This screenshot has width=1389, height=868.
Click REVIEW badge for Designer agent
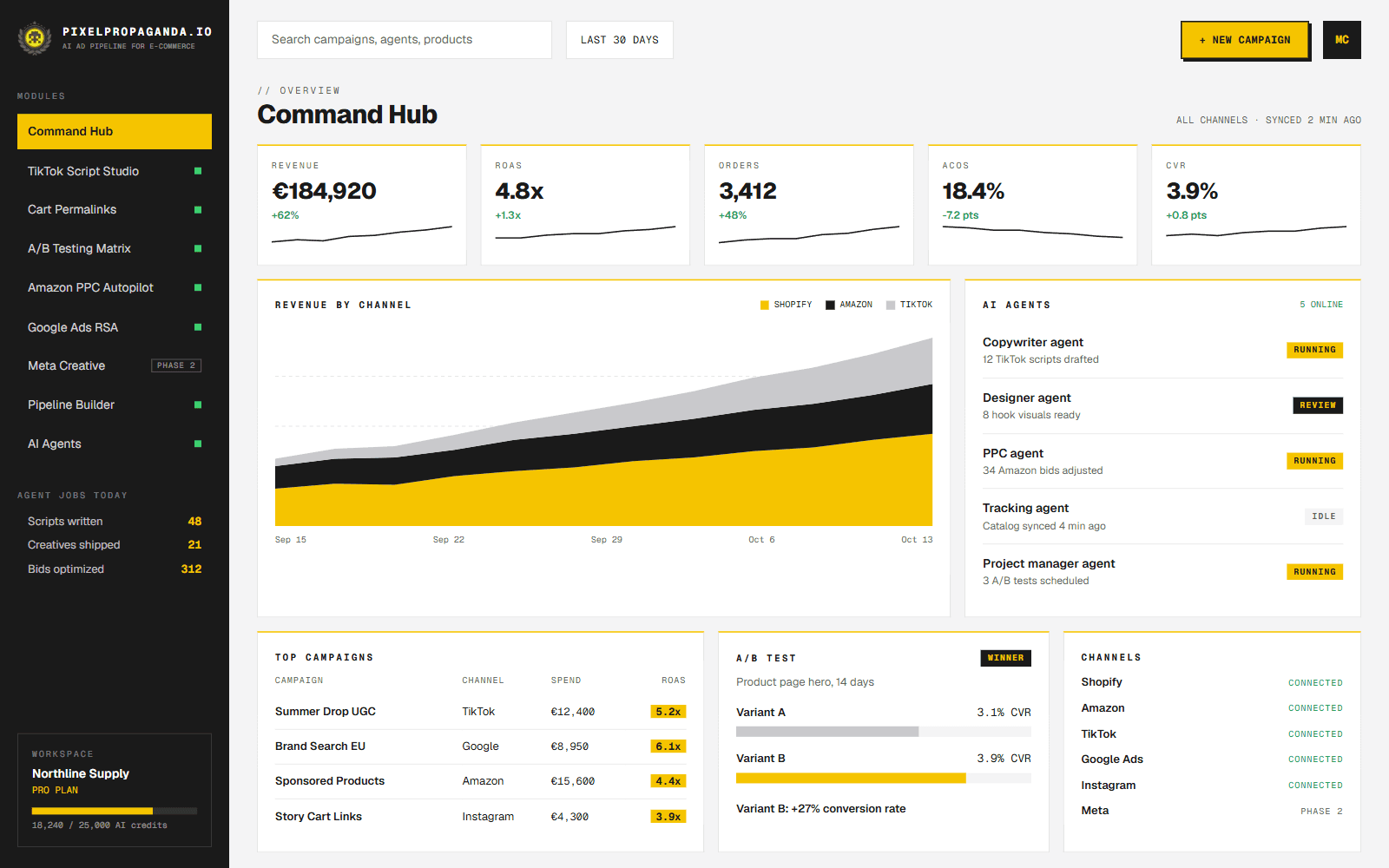pos(1318,405)
